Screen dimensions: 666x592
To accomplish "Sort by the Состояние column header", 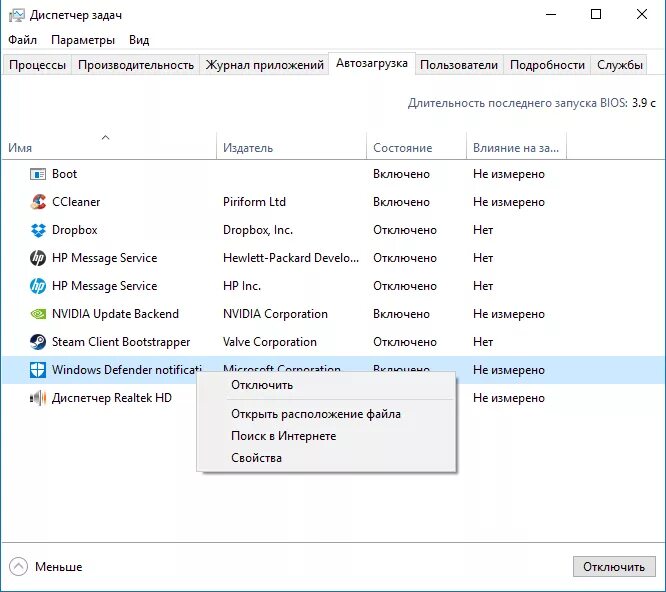I will (x=416, y=145).
